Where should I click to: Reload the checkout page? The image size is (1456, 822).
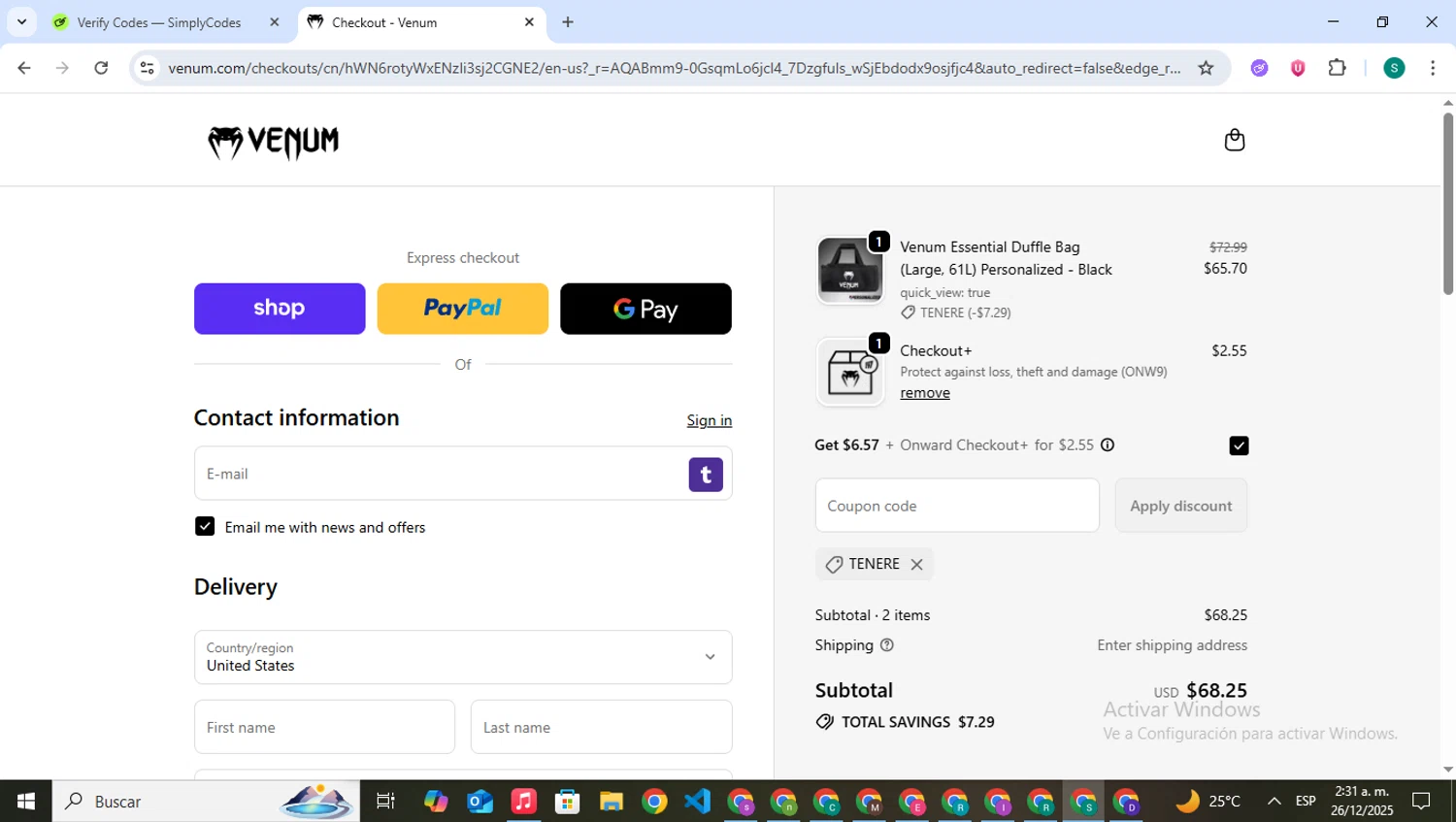pos(101,68)
